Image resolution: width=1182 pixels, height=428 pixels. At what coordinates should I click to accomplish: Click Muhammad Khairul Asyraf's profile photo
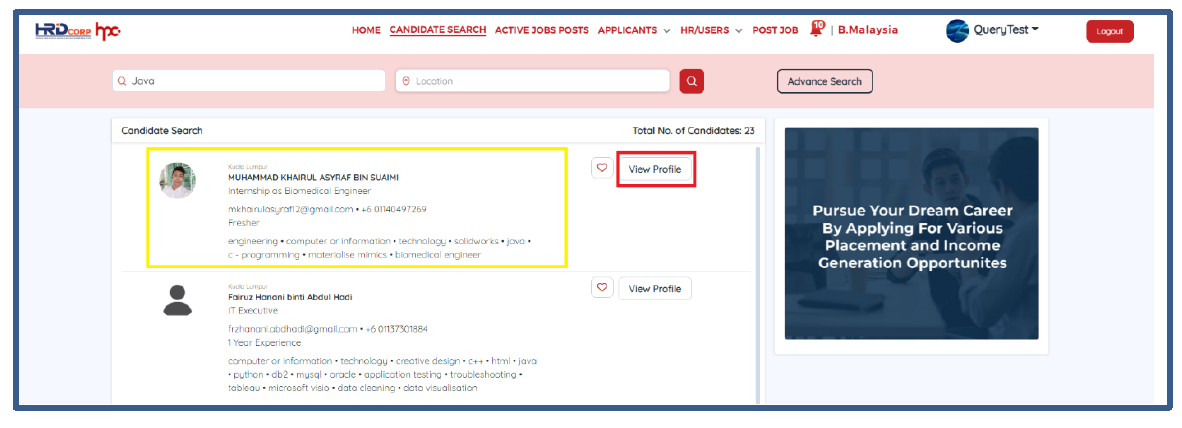tap(178, 181)
